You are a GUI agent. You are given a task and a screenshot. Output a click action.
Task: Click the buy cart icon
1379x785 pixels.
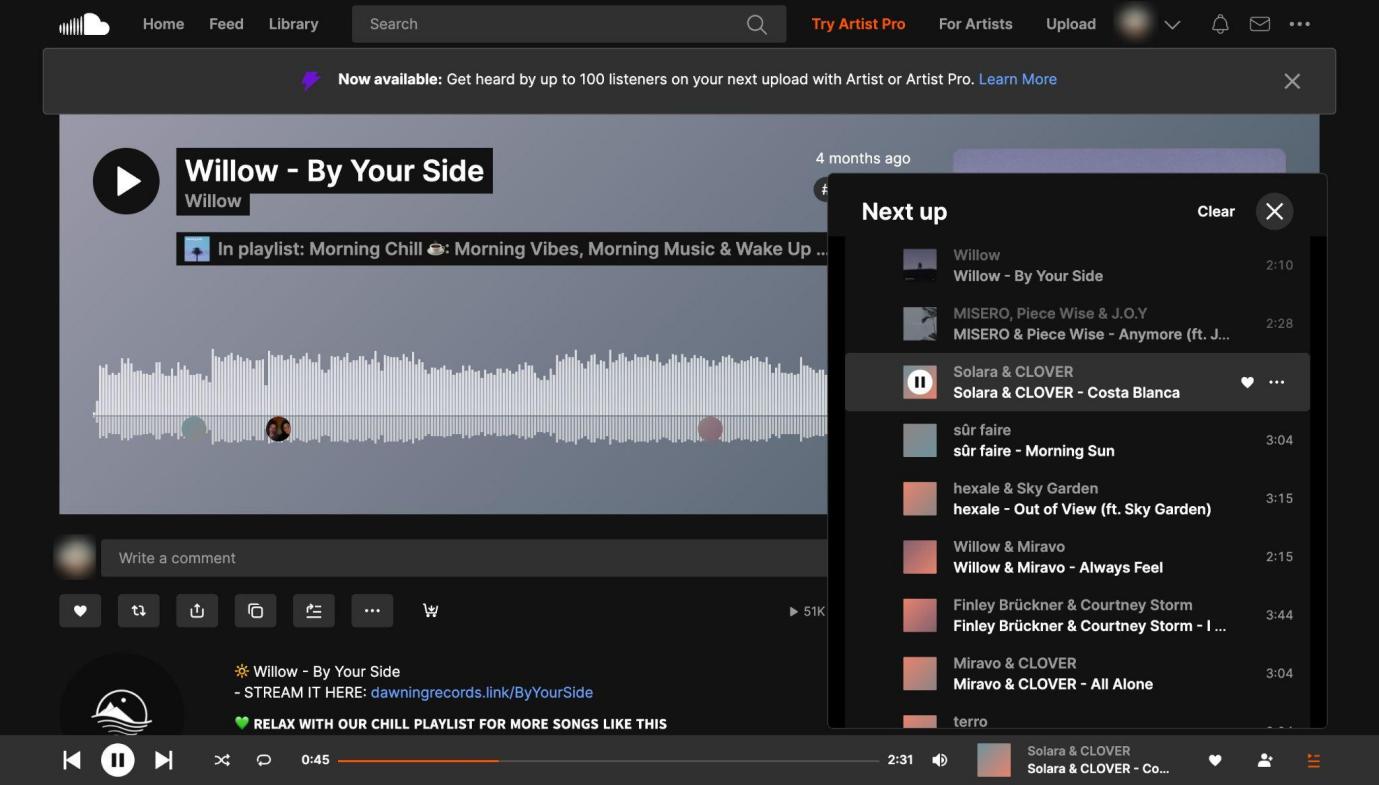[x=430, y=611]
